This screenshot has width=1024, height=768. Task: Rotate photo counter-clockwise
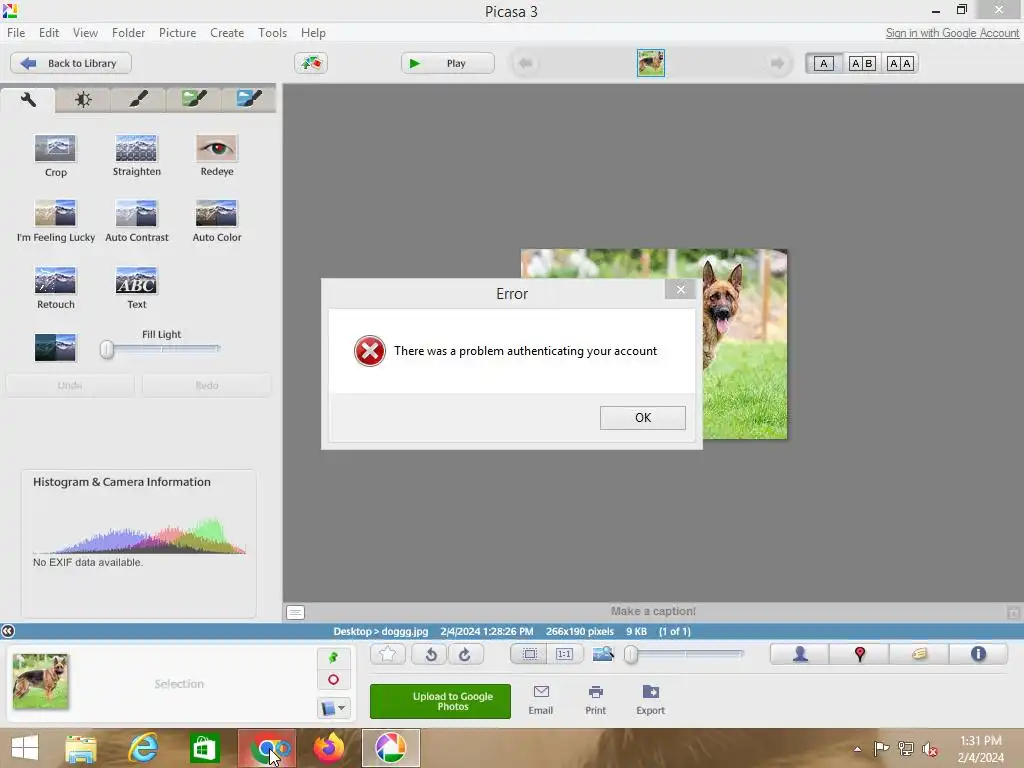pyautogui.click(x=430, y=654)
